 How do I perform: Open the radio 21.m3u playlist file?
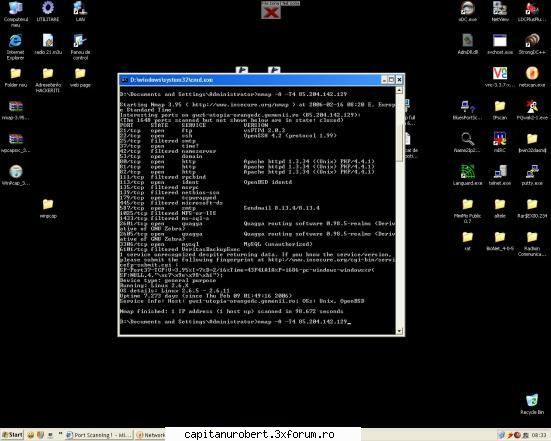48,44
